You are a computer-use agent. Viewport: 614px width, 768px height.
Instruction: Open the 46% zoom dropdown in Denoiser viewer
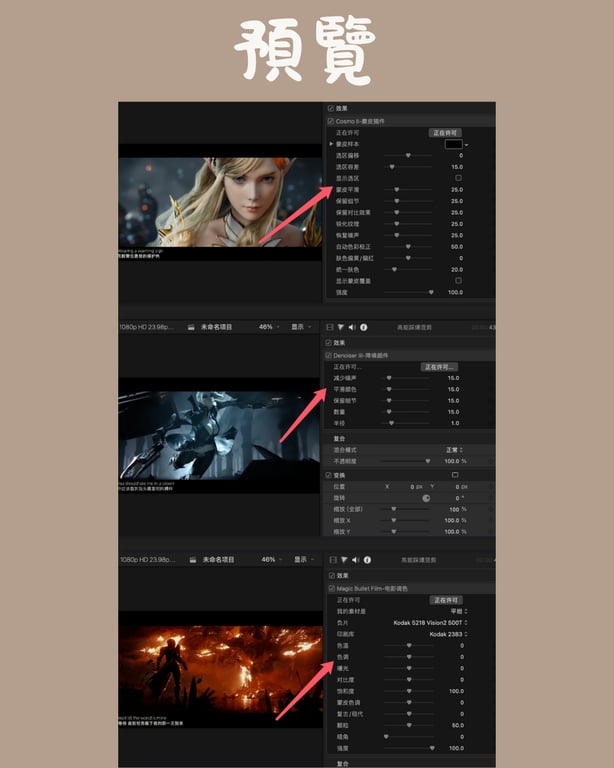click(269, 327)
